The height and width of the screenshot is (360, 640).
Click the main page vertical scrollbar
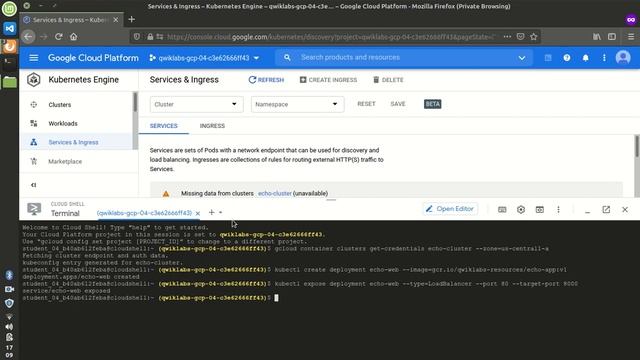(x=637, y=146)
